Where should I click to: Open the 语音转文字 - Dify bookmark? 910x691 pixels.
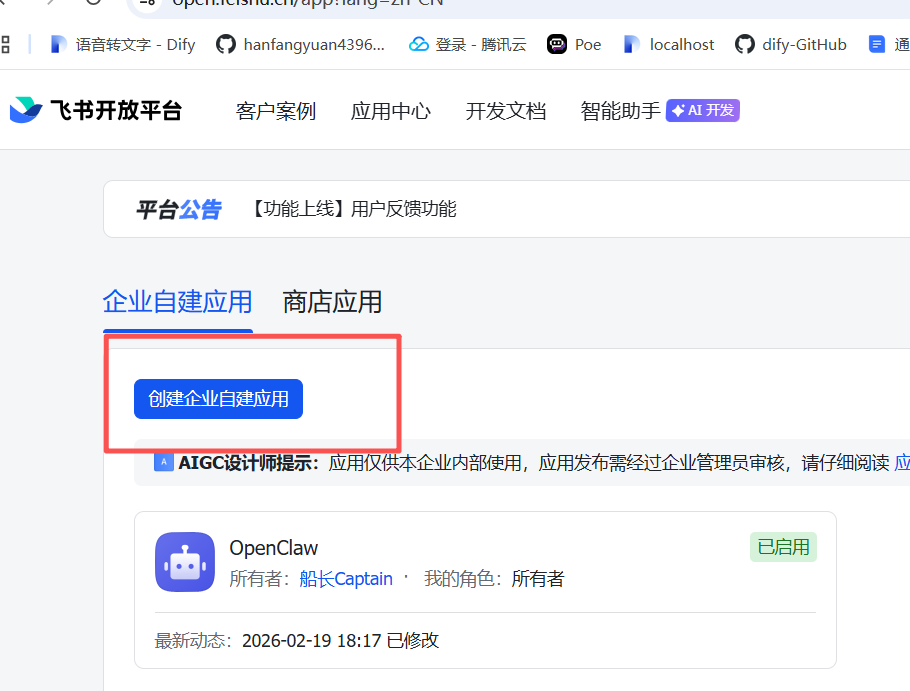(x=123, y=44)
